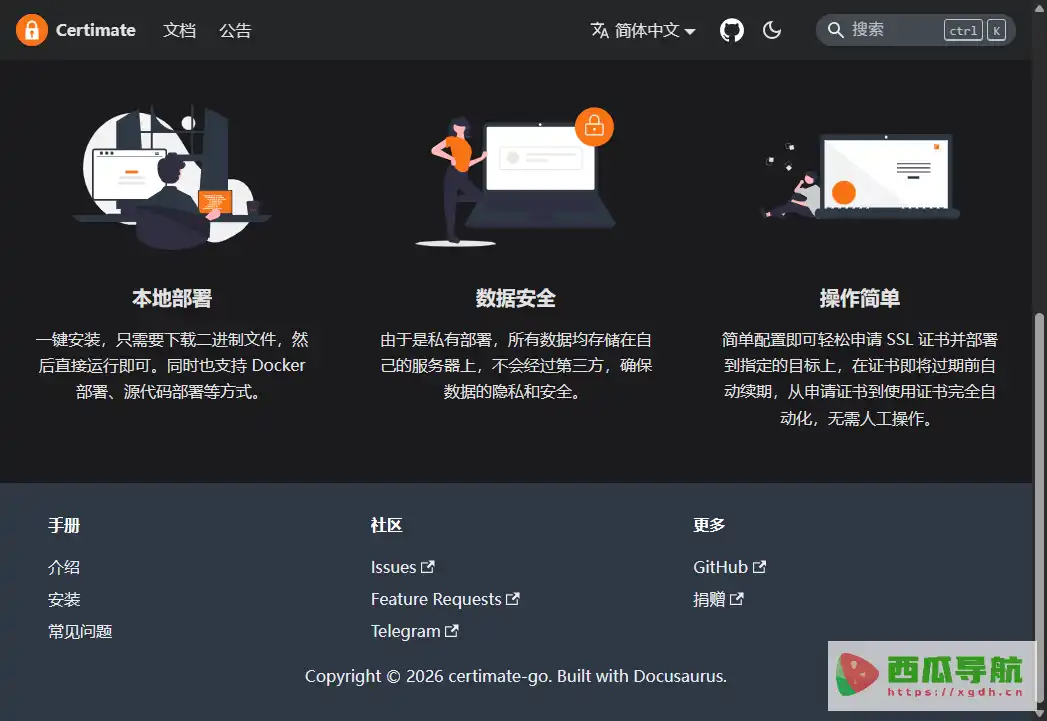Click the 本地部署 illustration

click(x=172, y=177)
